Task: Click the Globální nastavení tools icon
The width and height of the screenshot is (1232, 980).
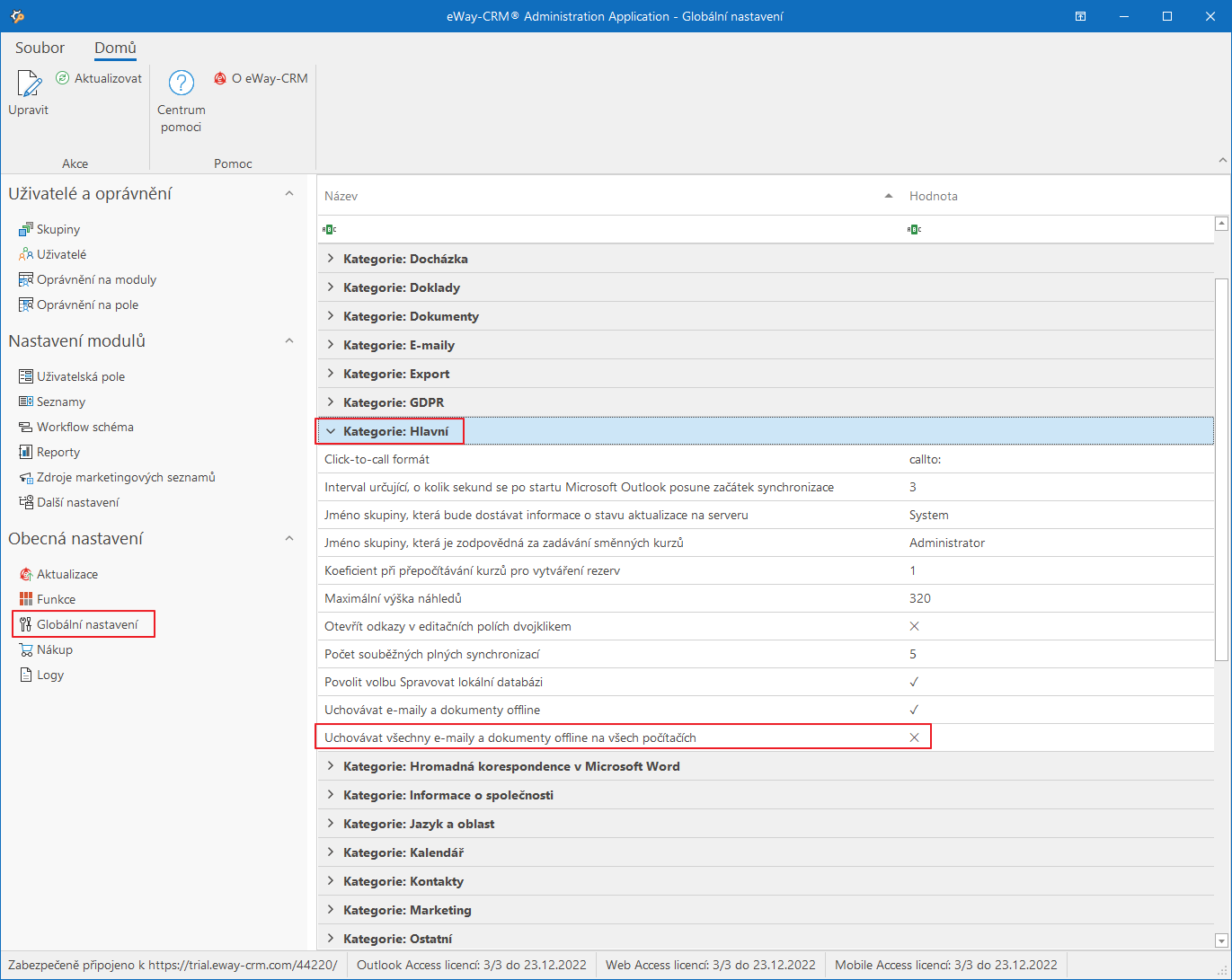Action: click(26, 624)
